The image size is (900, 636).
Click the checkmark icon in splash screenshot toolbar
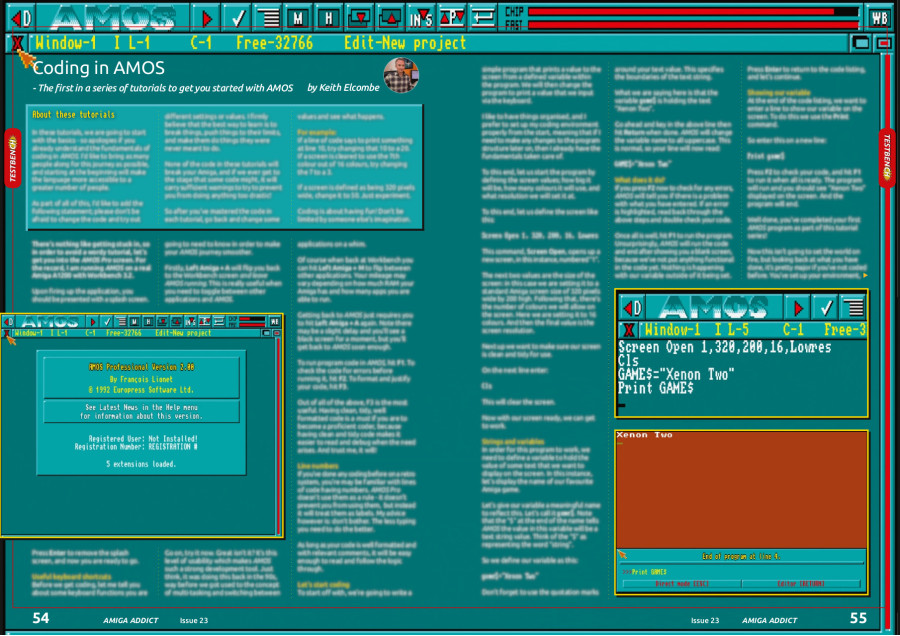106,321
